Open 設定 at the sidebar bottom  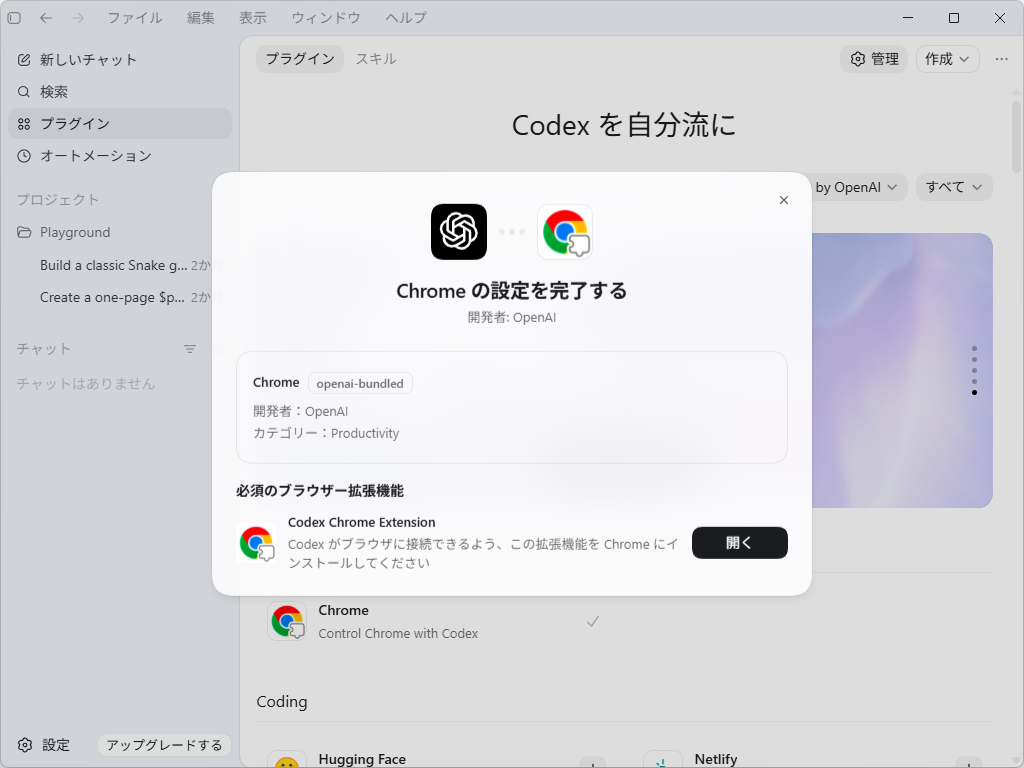coord(44,745)
